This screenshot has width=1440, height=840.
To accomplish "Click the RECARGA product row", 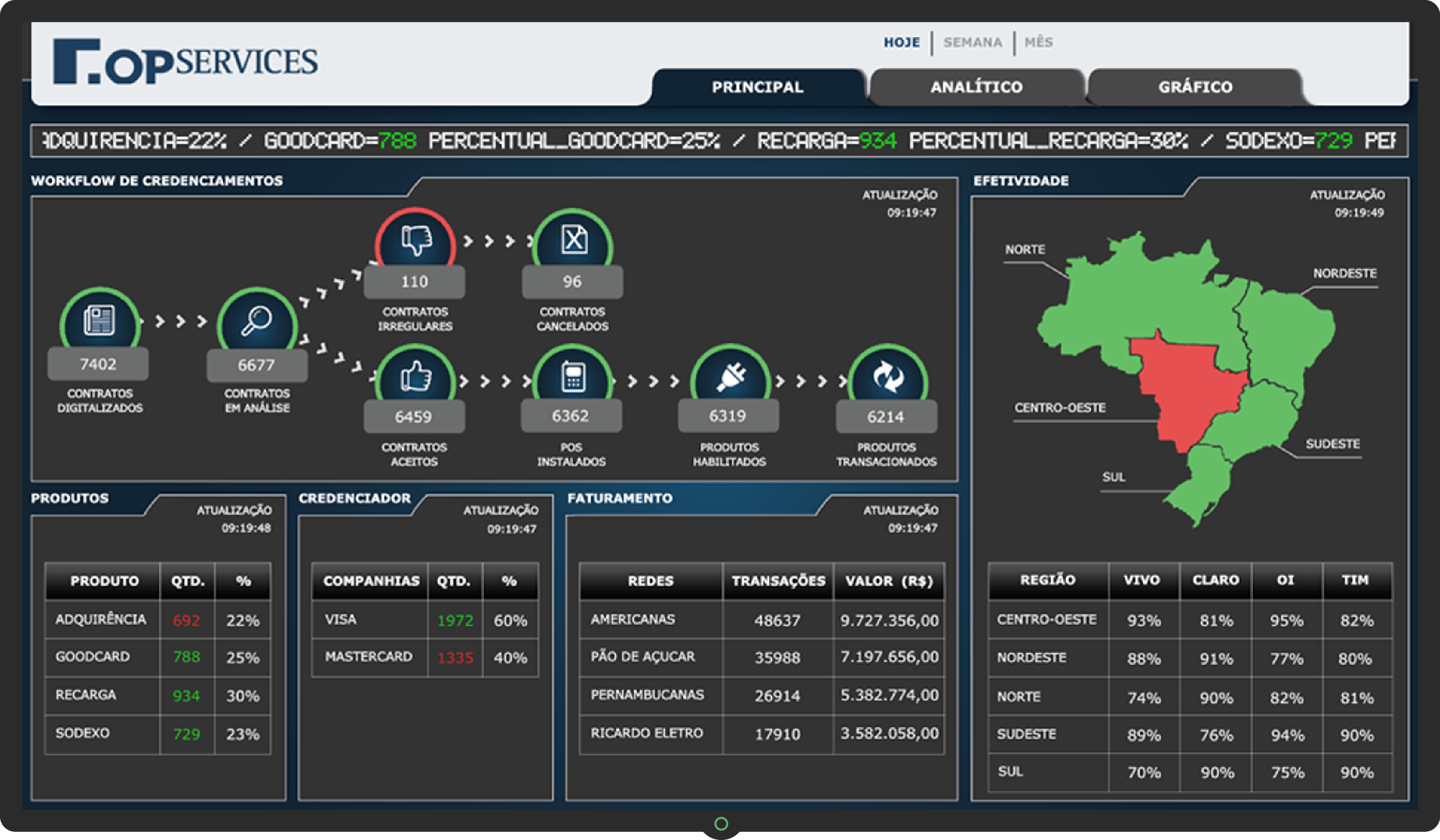I will point(158,696).
